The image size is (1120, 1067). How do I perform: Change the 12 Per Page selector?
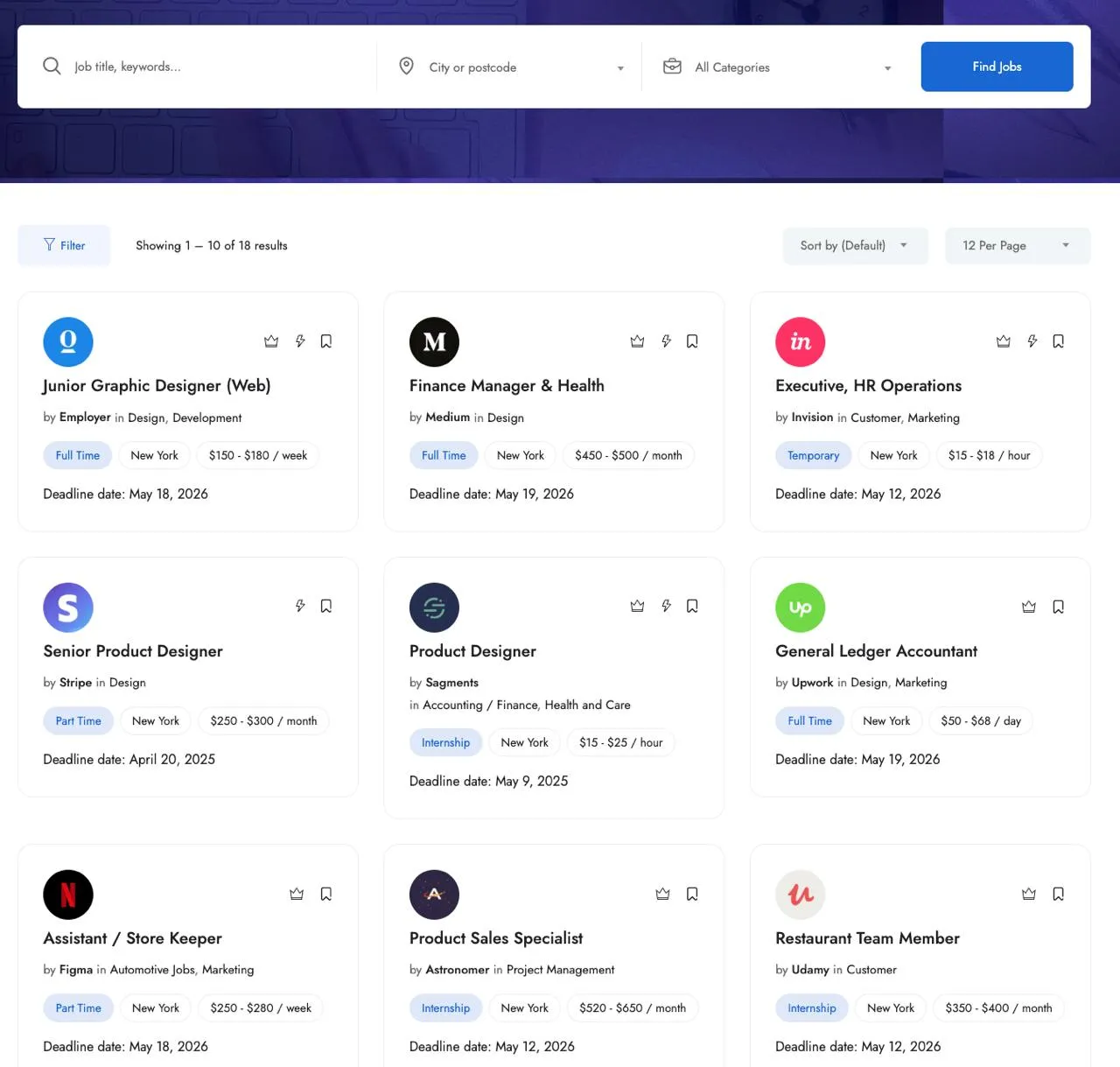pos(1018,246)
